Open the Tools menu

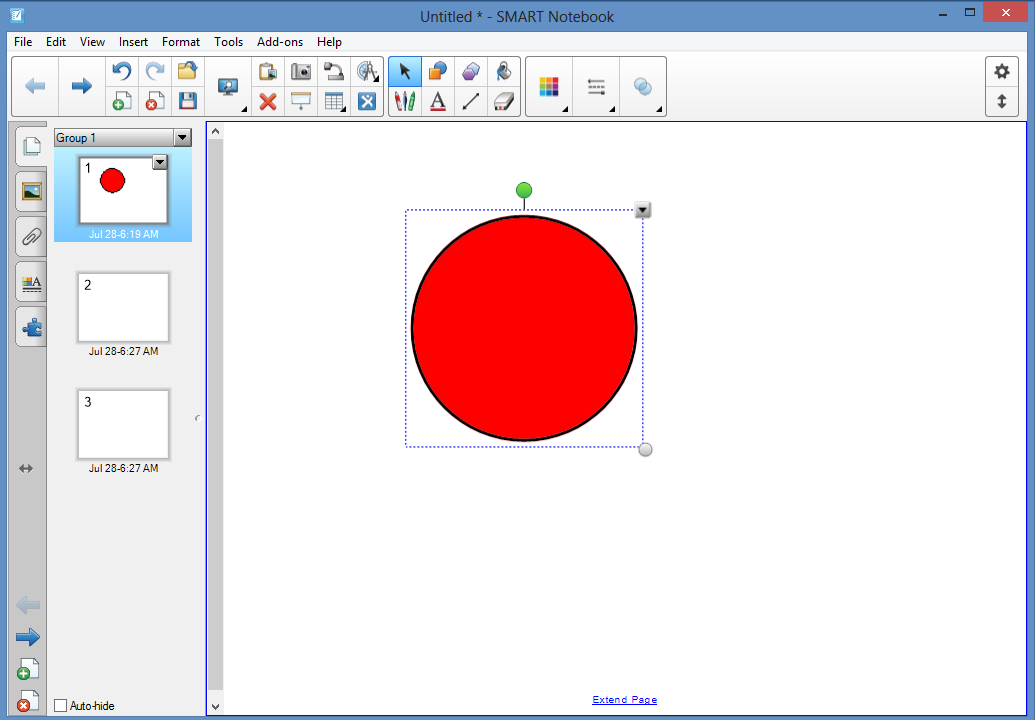[x=228, y=42]
